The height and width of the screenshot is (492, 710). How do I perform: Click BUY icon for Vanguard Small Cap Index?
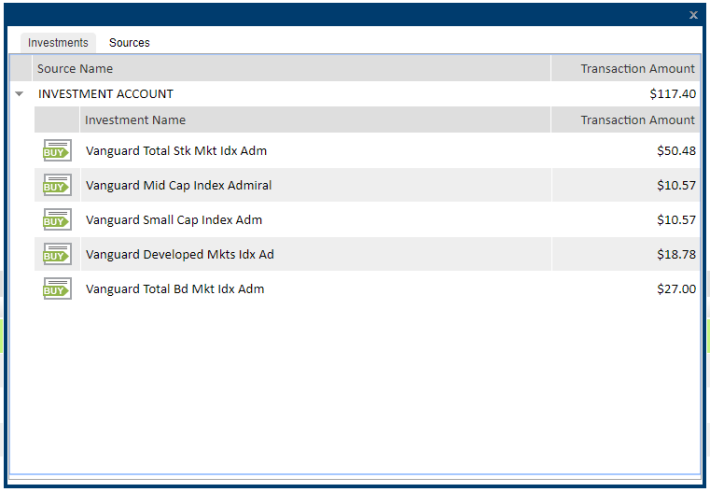pyautogui.click(x=57, y=220)
